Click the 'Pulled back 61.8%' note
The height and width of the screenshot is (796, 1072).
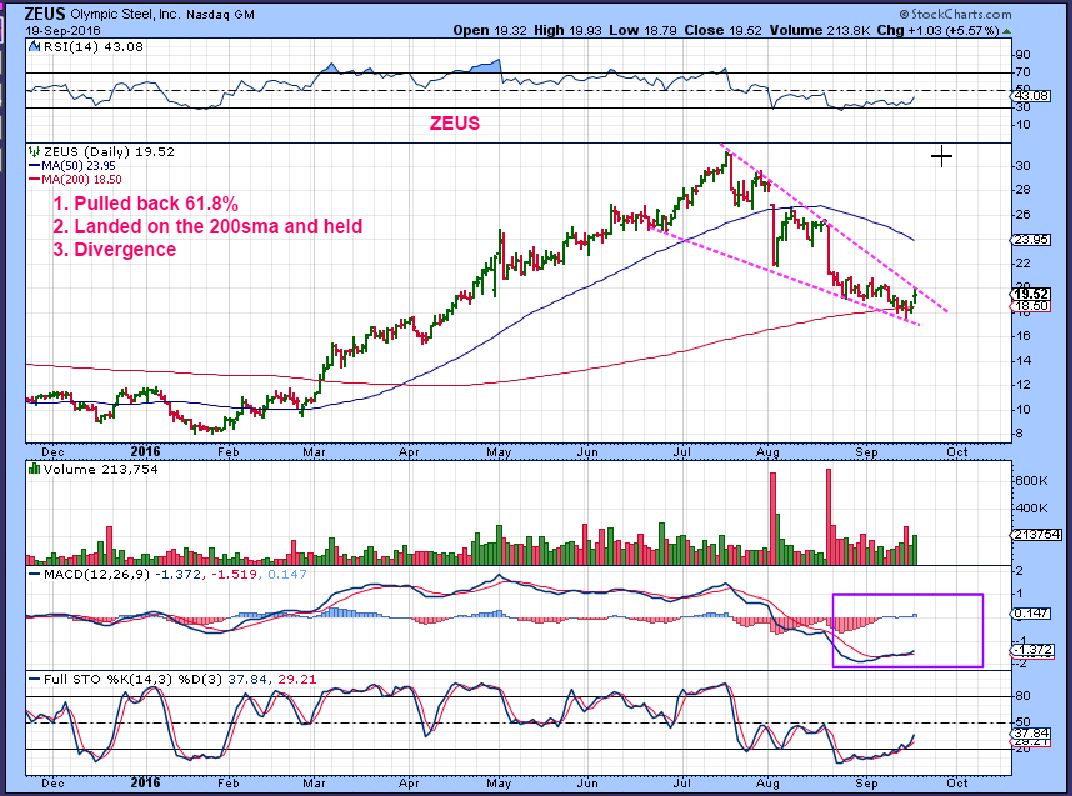click(156, 204)
